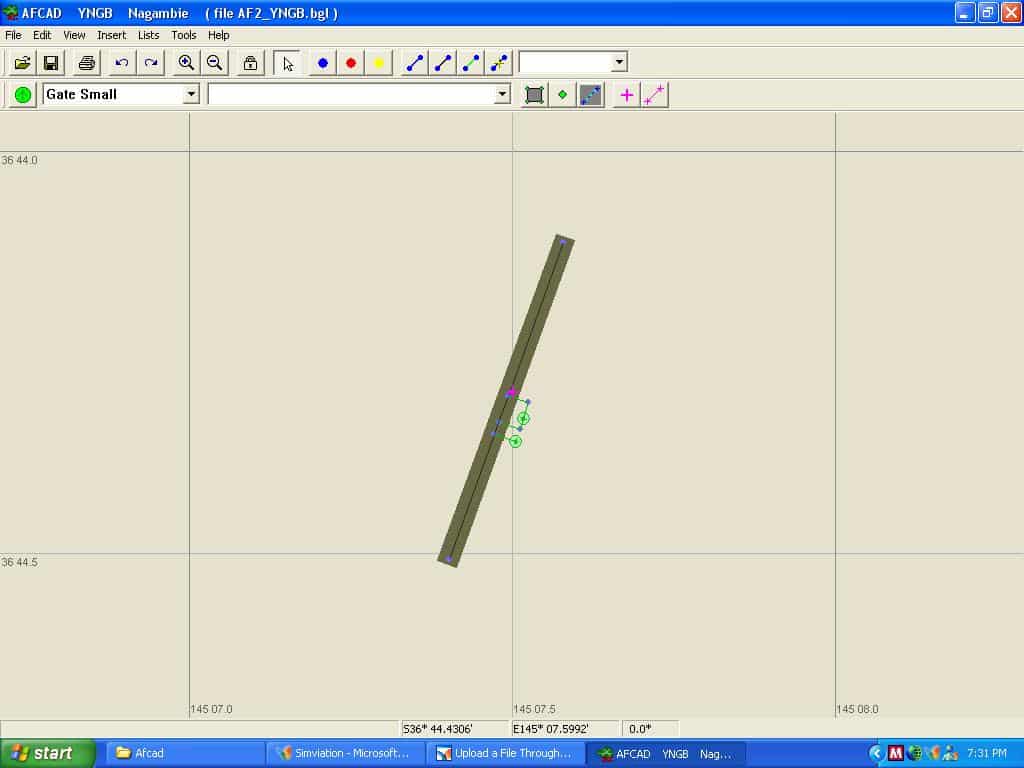The width and height of the screenshot is (1024, 768).
Task: Select the blue node dot tool
Action: [x=323, y=63]
